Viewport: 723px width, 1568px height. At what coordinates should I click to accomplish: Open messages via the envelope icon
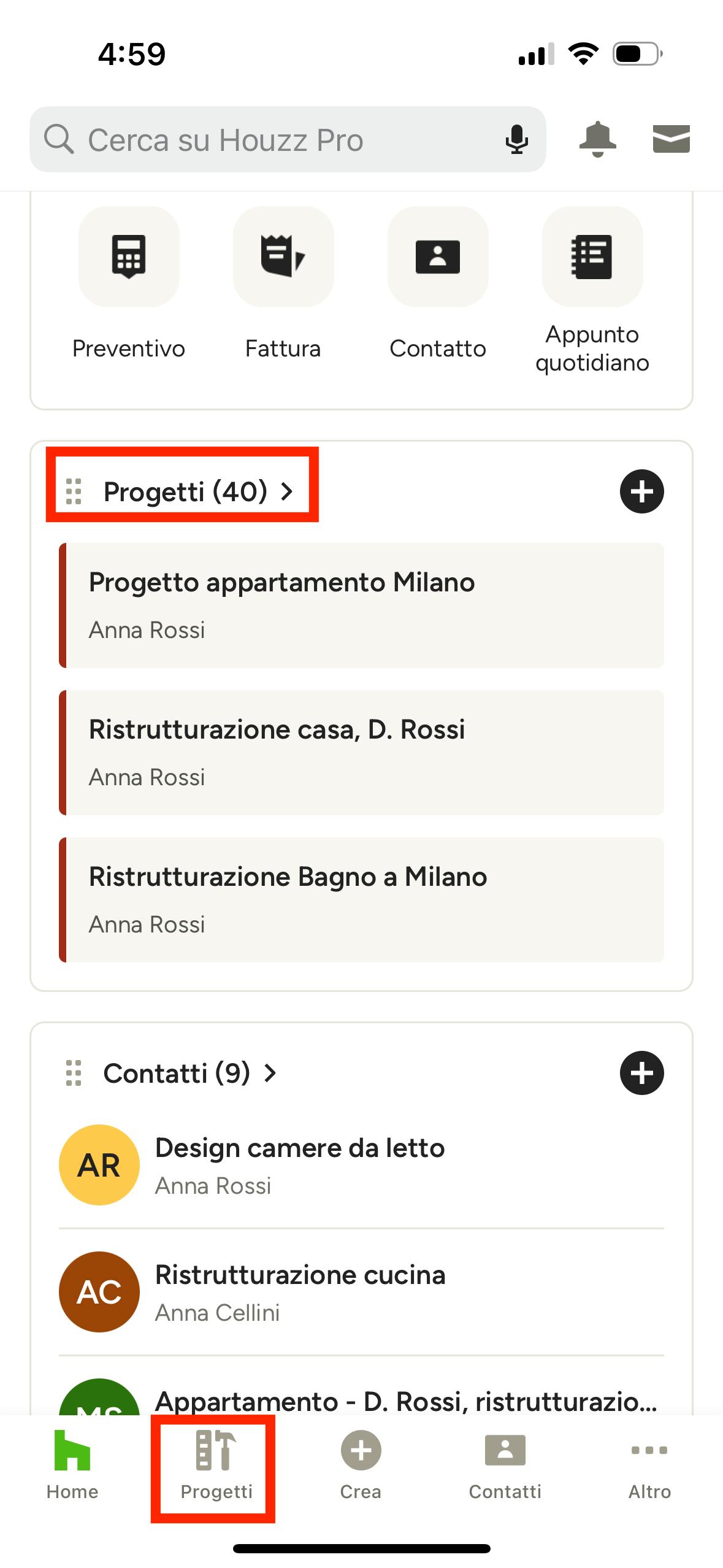click(x=671, y=139)
